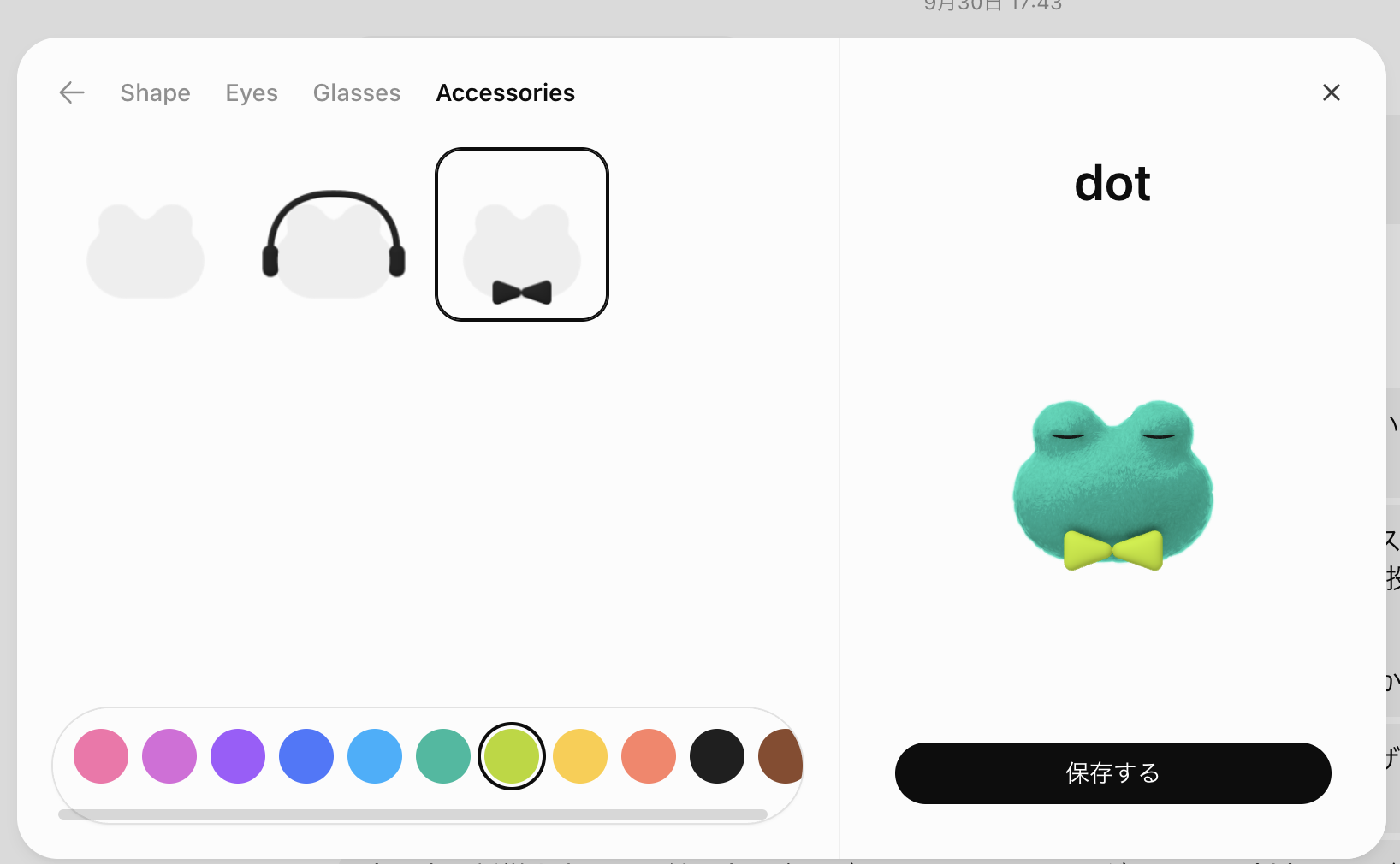Switch to the Shape tab
Image resolution: width=1400 pixels, height=864 pixels.
155,92
